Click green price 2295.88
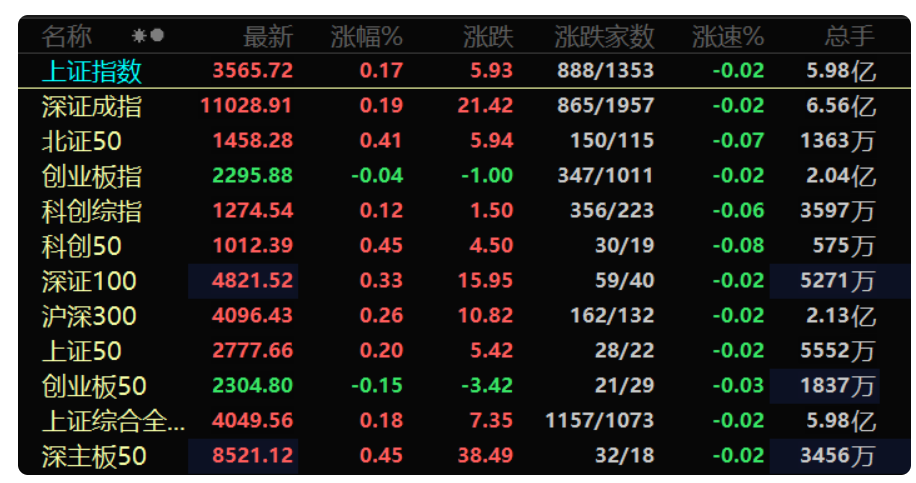The height and width of the screenshot is (483, 916). tap(252, 176)
